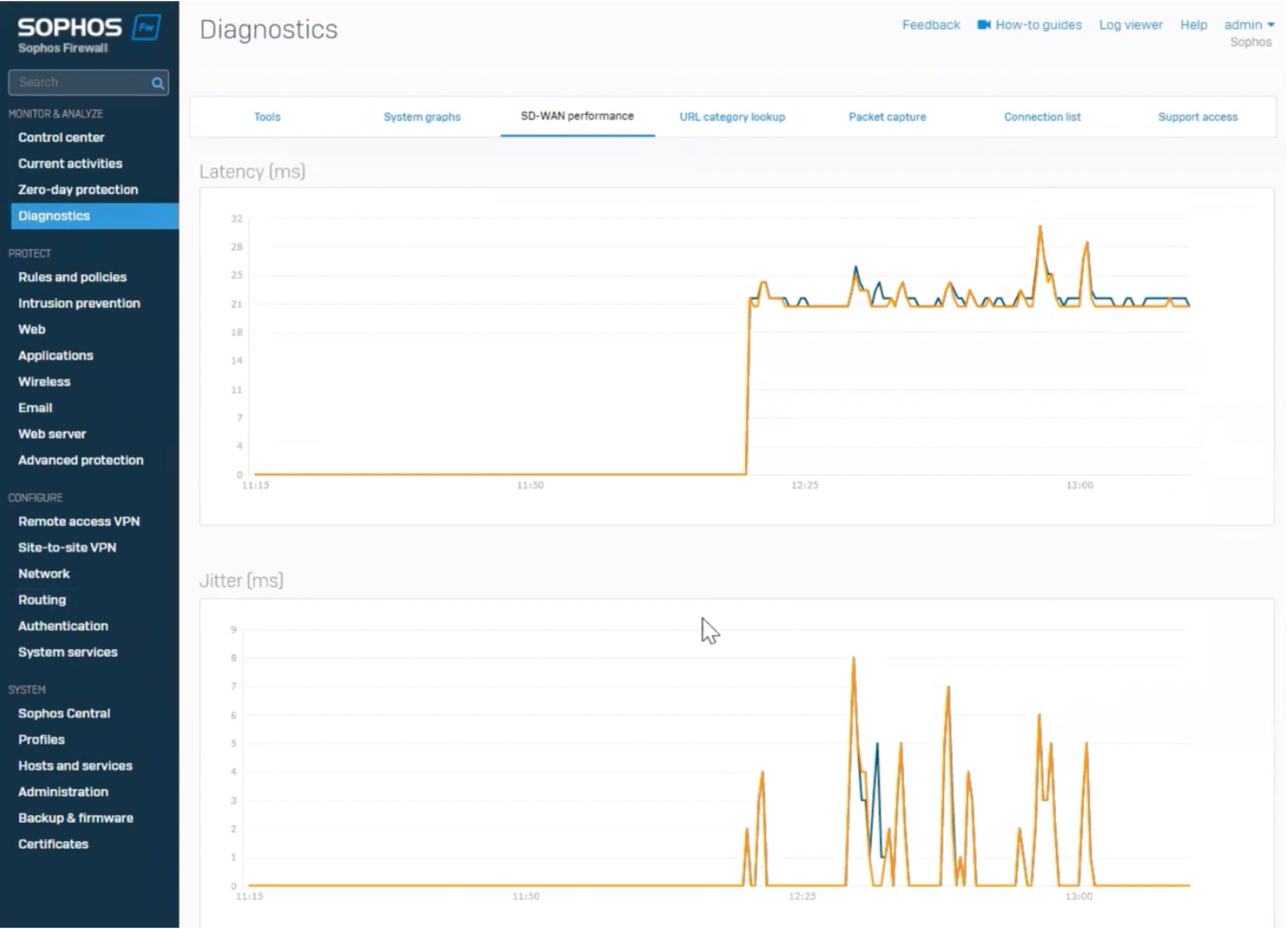Click the How-to guides video icon

click(983, 25)
